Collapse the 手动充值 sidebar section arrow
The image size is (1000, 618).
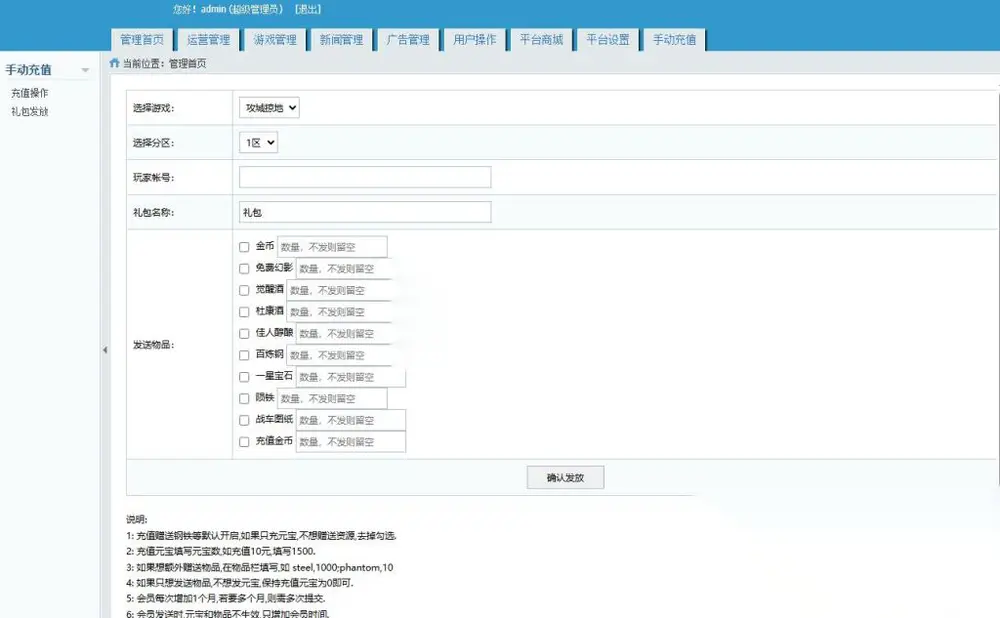pos(85,70)
